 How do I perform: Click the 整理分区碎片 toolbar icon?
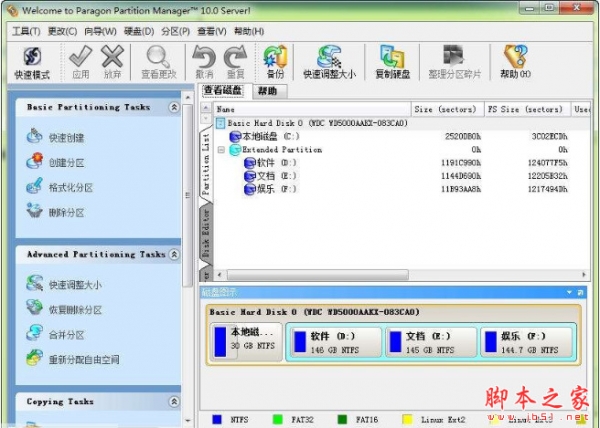(454, 62)
